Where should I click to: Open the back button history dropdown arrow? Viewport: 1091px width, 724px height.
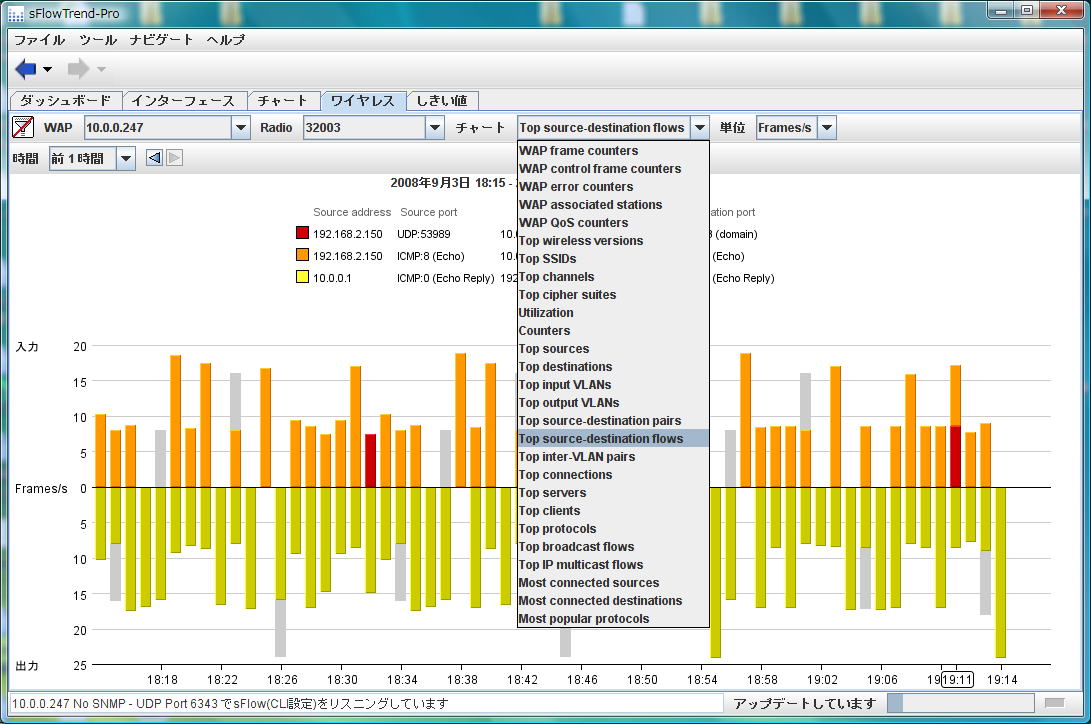click(x=47, y=70)
